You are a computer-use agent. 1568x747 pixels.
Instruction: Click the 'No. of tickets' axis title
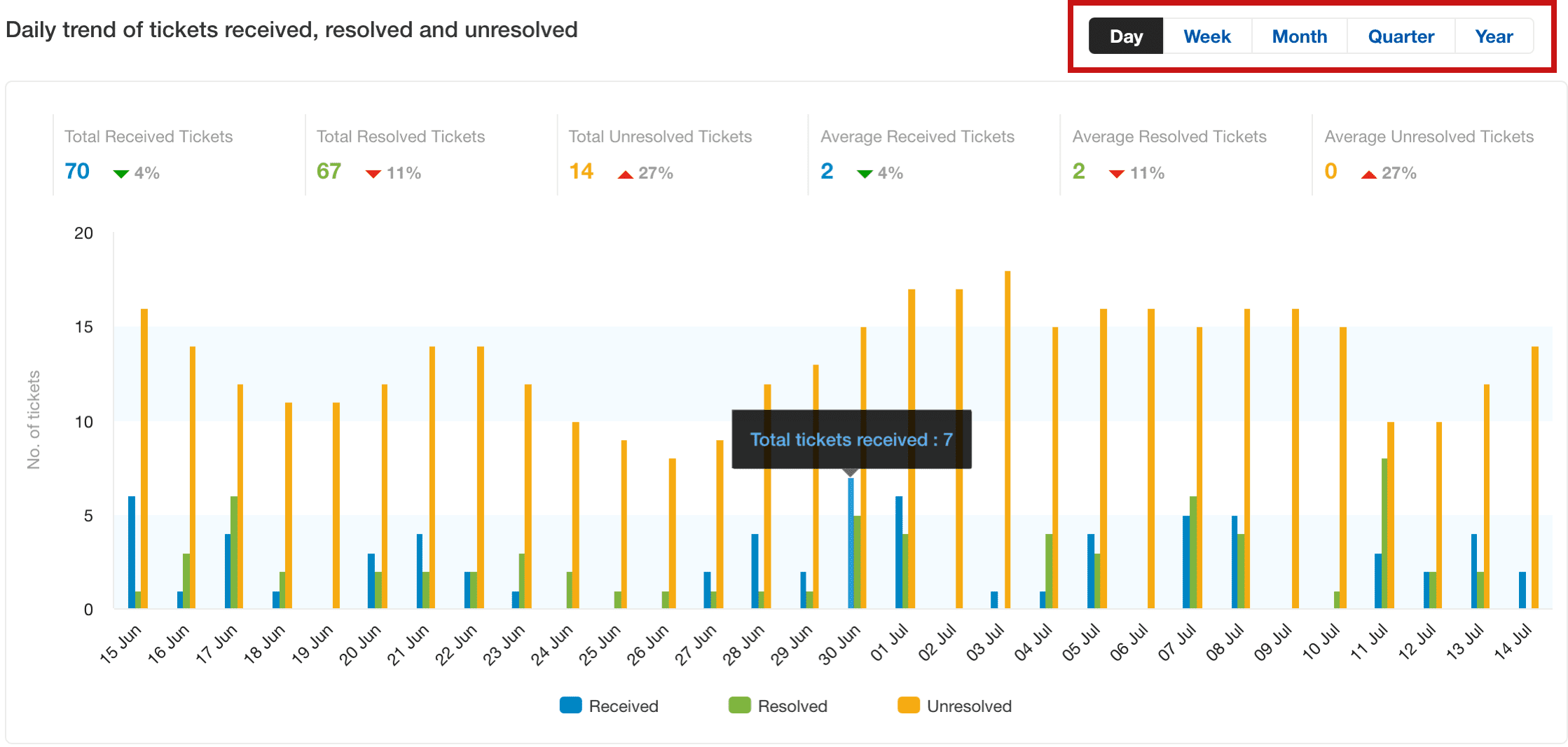pyautogui.click(x=34, y=420)
